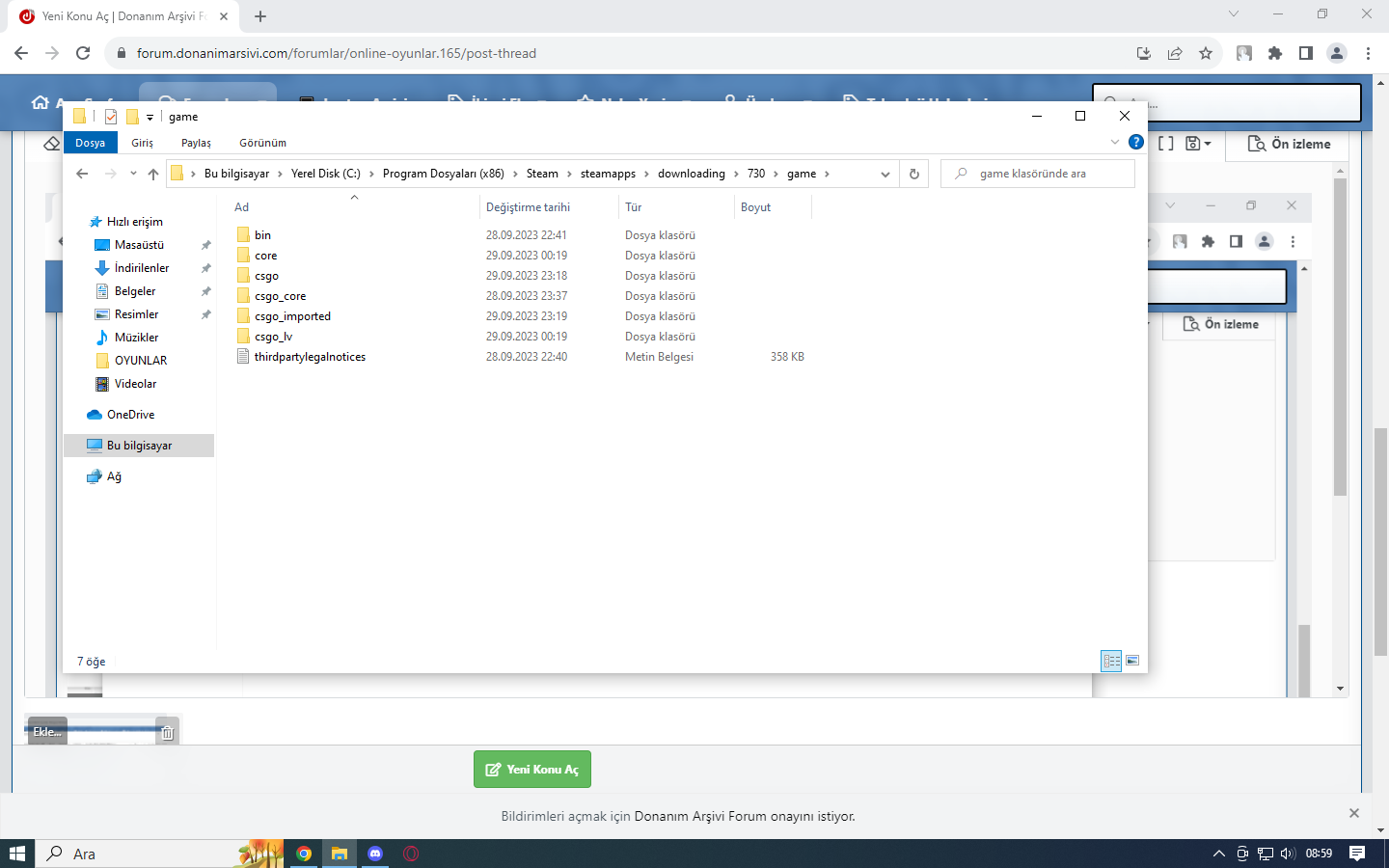This screenshot has width=1389, height=868.
Task: Expand address bar history dropdown
Action: [x=885, y=174]
